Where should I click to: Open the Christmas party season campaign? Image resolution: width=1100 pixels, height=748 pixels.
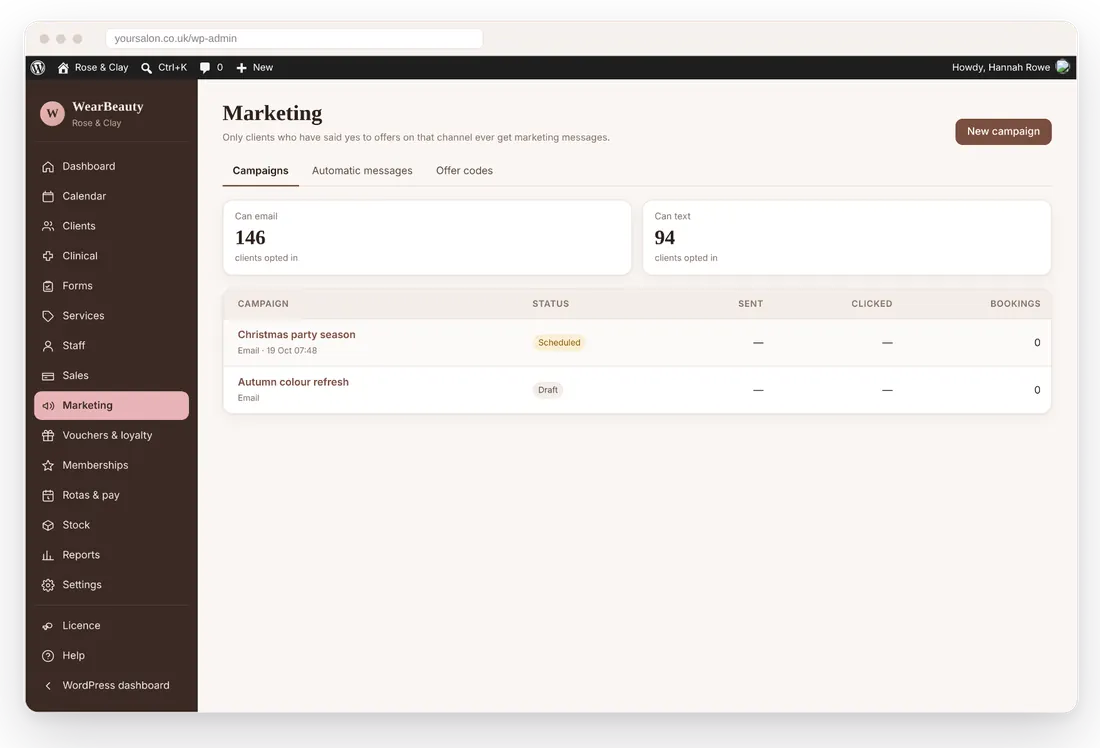(x=296, y=335)
